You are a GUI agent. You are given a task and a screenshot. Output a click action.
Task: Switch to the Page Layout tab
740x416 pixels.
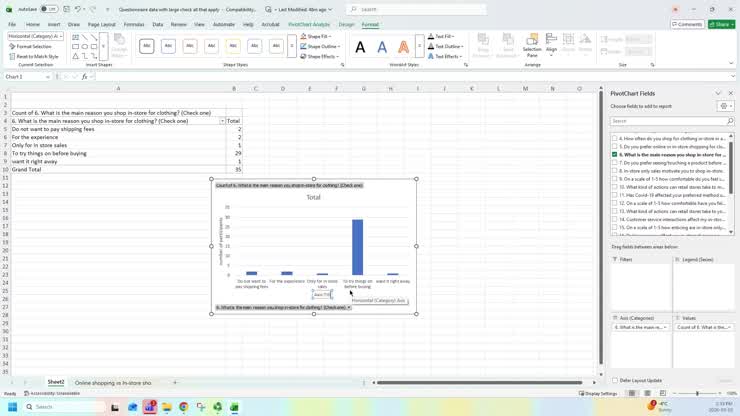tap(101, 25)
